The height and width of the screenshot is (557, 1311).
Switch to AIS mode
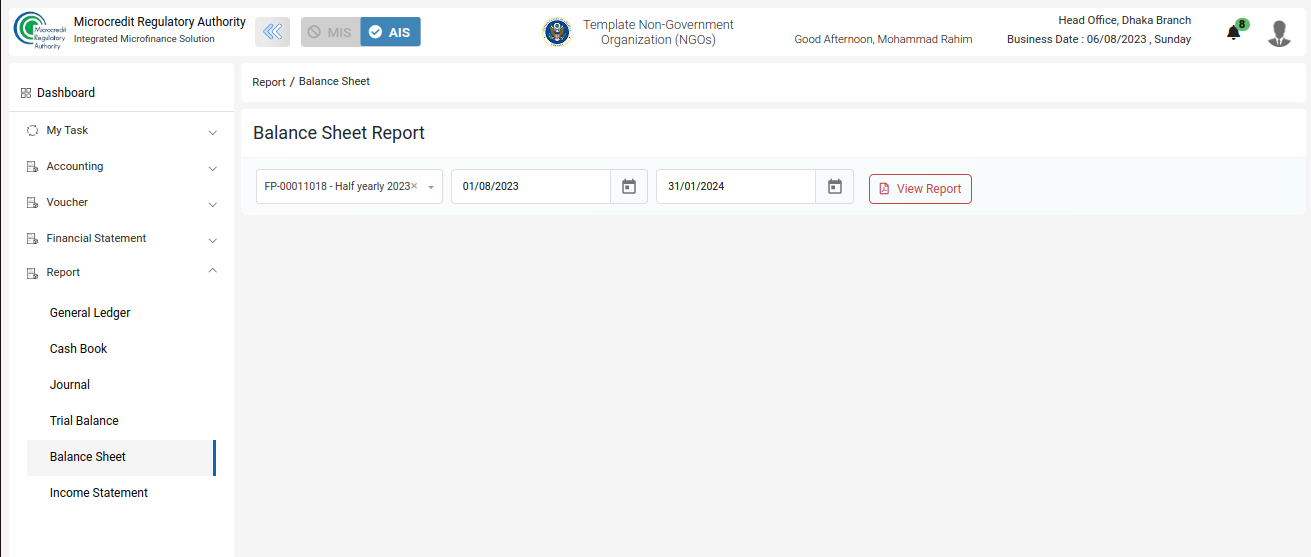coord(390,32)
